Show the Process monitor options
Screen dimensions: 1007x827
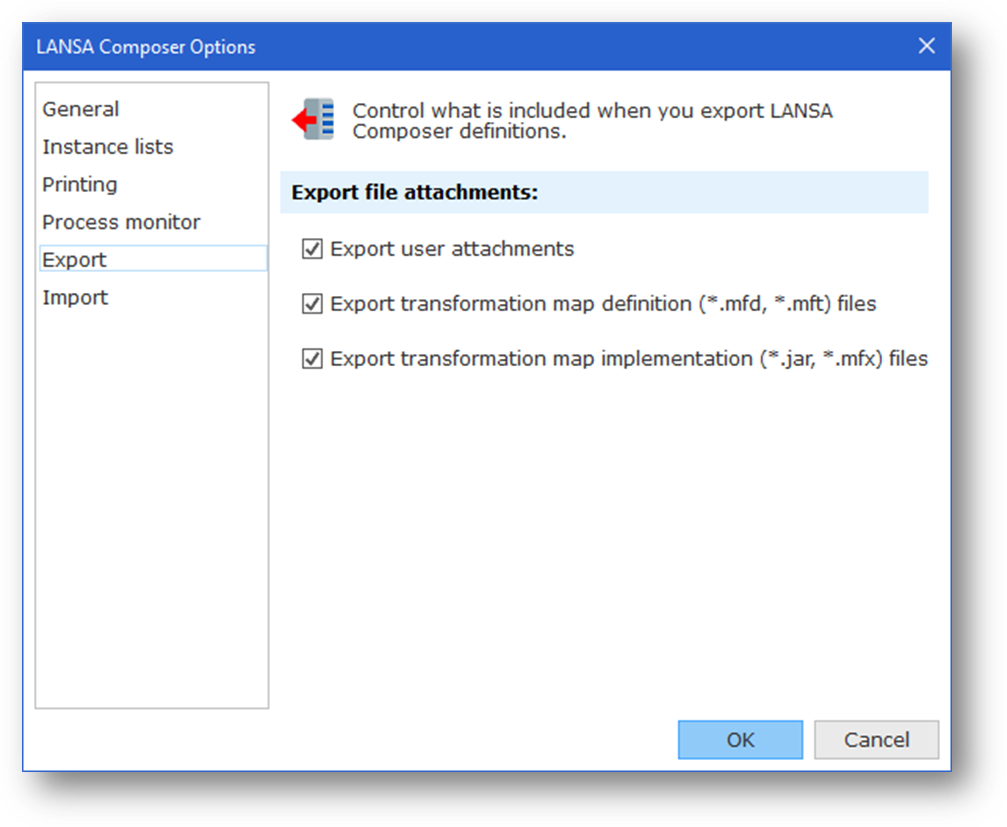(x=121, y=222)
